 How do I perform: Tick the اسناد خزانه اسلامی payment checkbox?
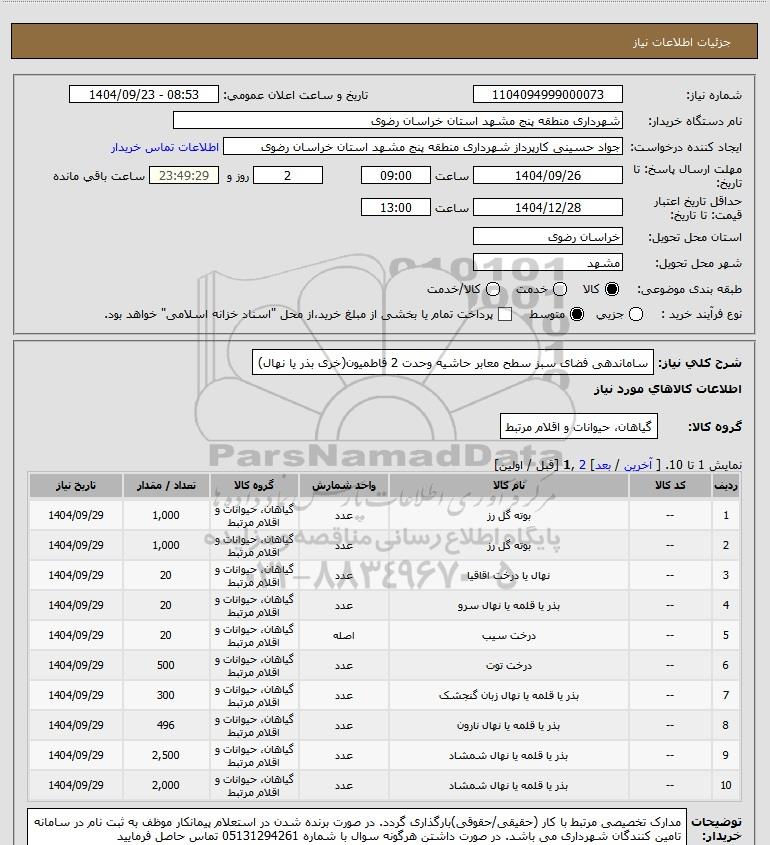[505, 314]
